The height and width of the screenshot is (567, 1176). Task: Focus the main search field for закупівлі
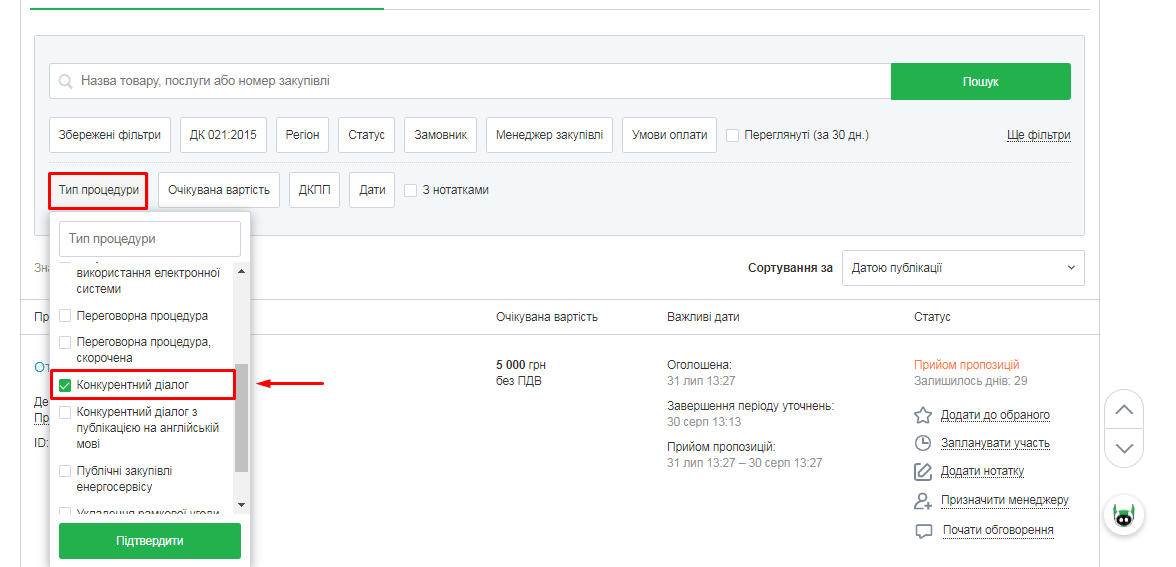tap(470, 81)
